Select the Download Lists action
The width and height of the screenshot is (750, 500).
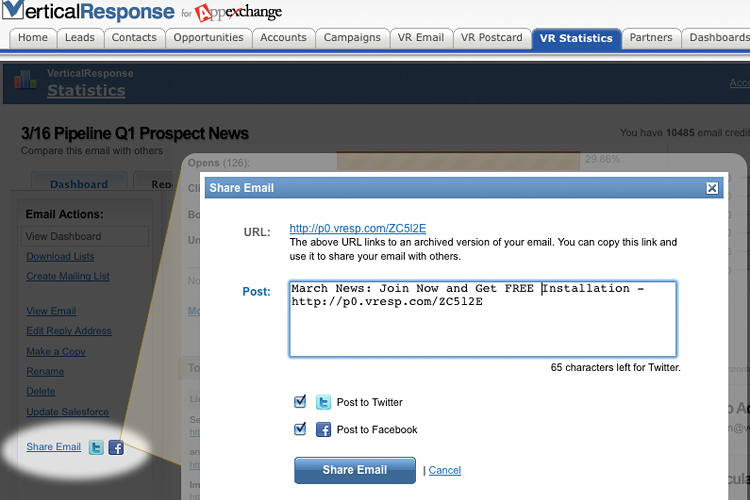[x=60, y=257]
